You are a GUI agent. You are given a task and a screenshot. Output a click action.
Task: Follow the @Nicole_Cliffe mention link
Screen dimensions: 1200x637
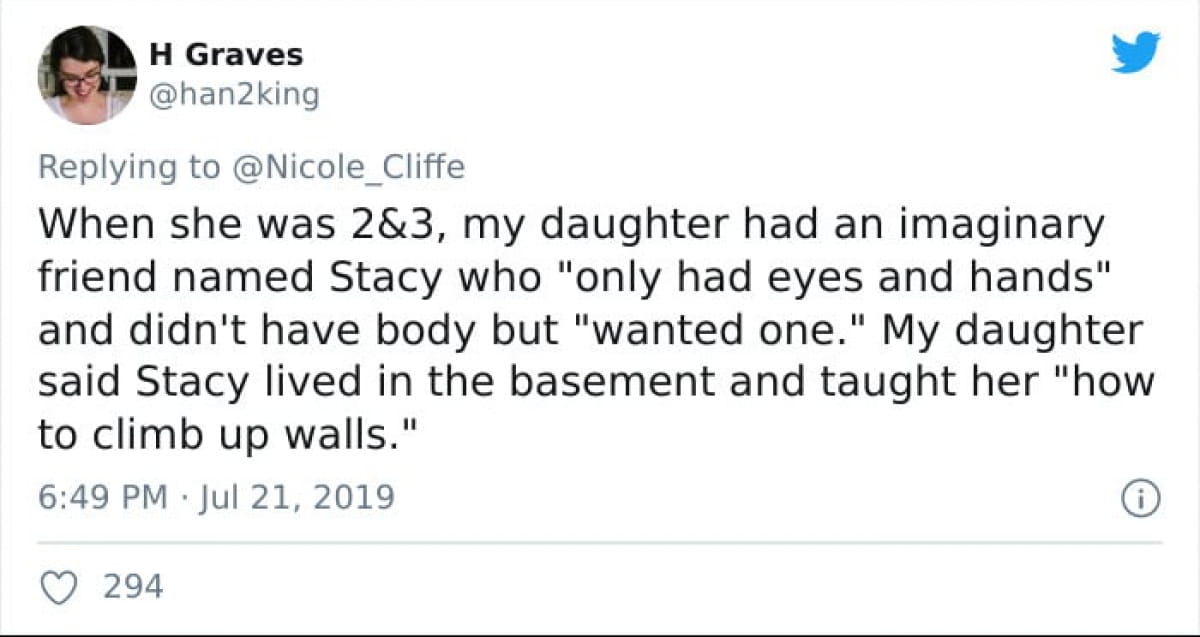point(347,167)
